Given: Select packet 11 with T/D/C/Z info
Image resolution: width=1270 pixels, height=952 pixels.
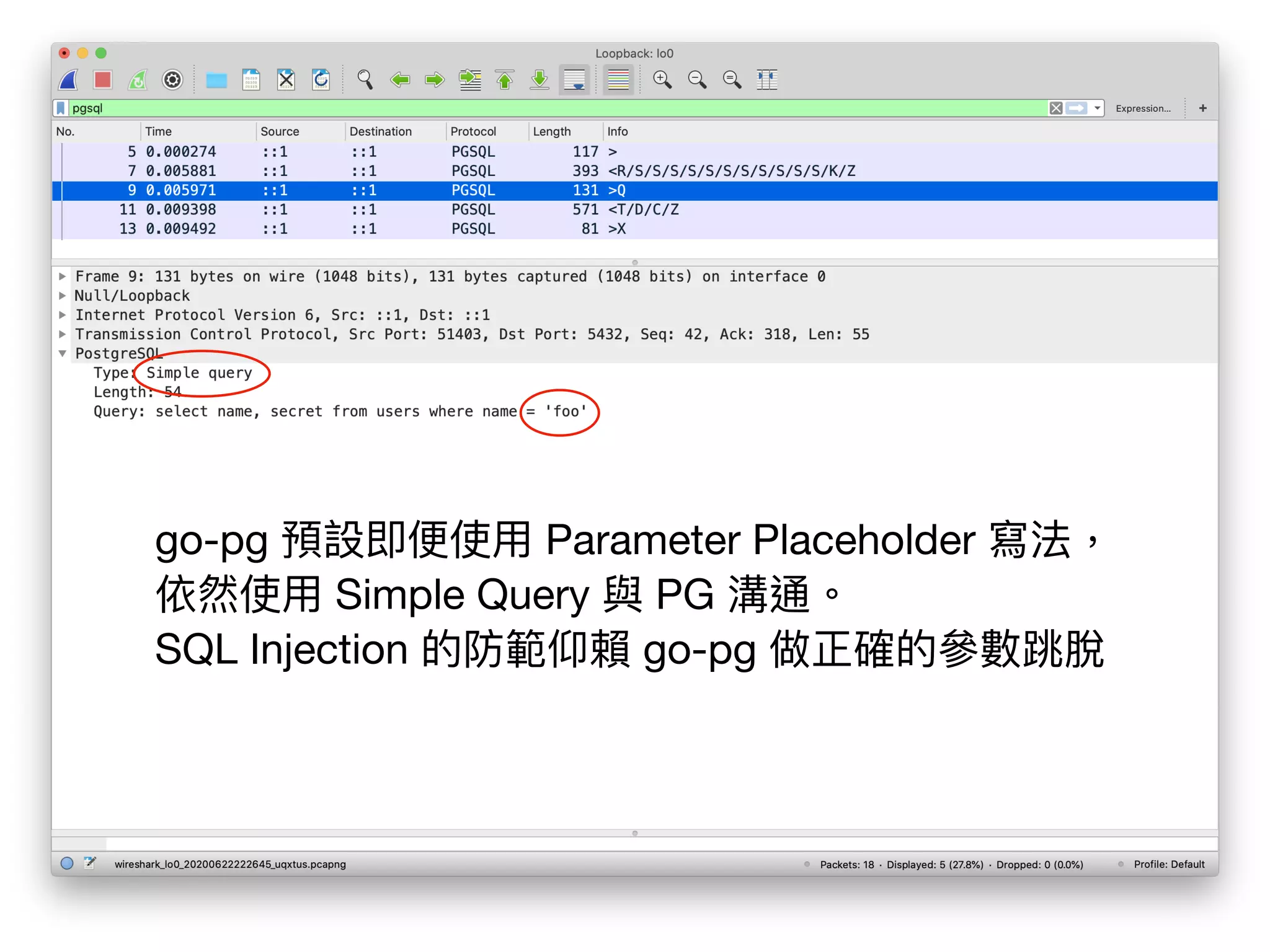Looking at the screenshot, I should pos(635,209).
